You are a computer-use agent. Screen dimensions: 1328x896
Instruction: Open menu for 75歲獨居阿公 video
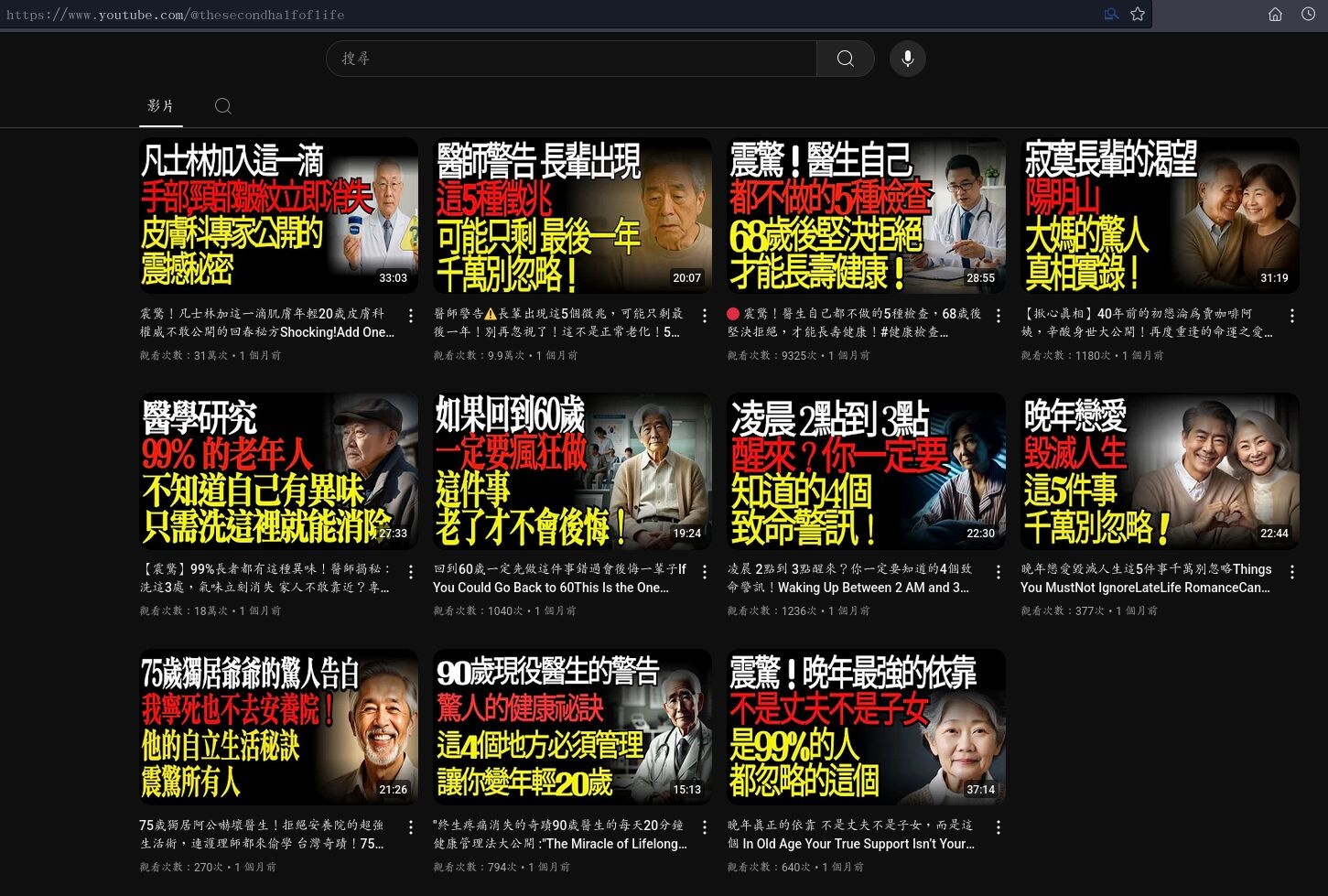(411, 827)
